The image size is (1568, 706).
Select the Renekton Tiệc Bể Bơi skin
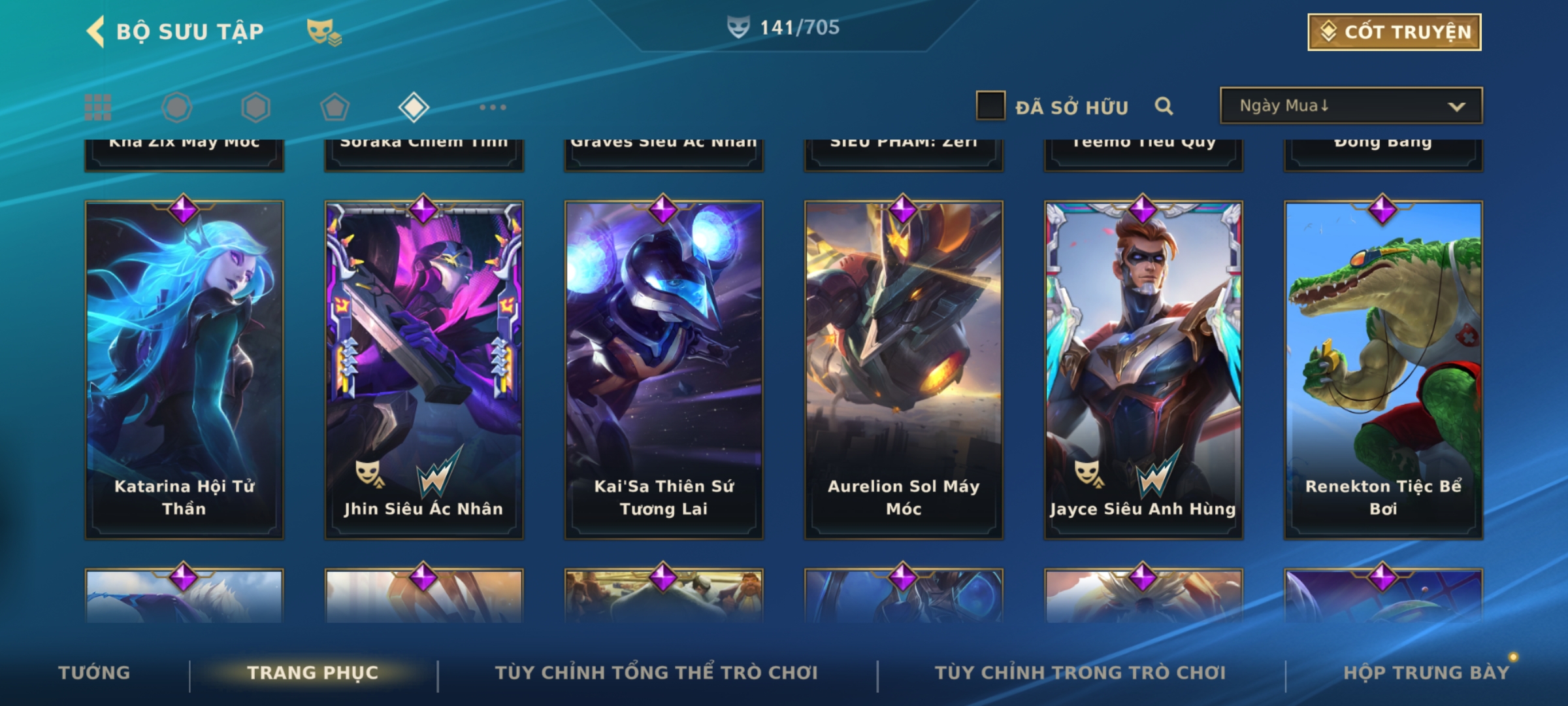pyautogui.click(x=1383, y=370)
